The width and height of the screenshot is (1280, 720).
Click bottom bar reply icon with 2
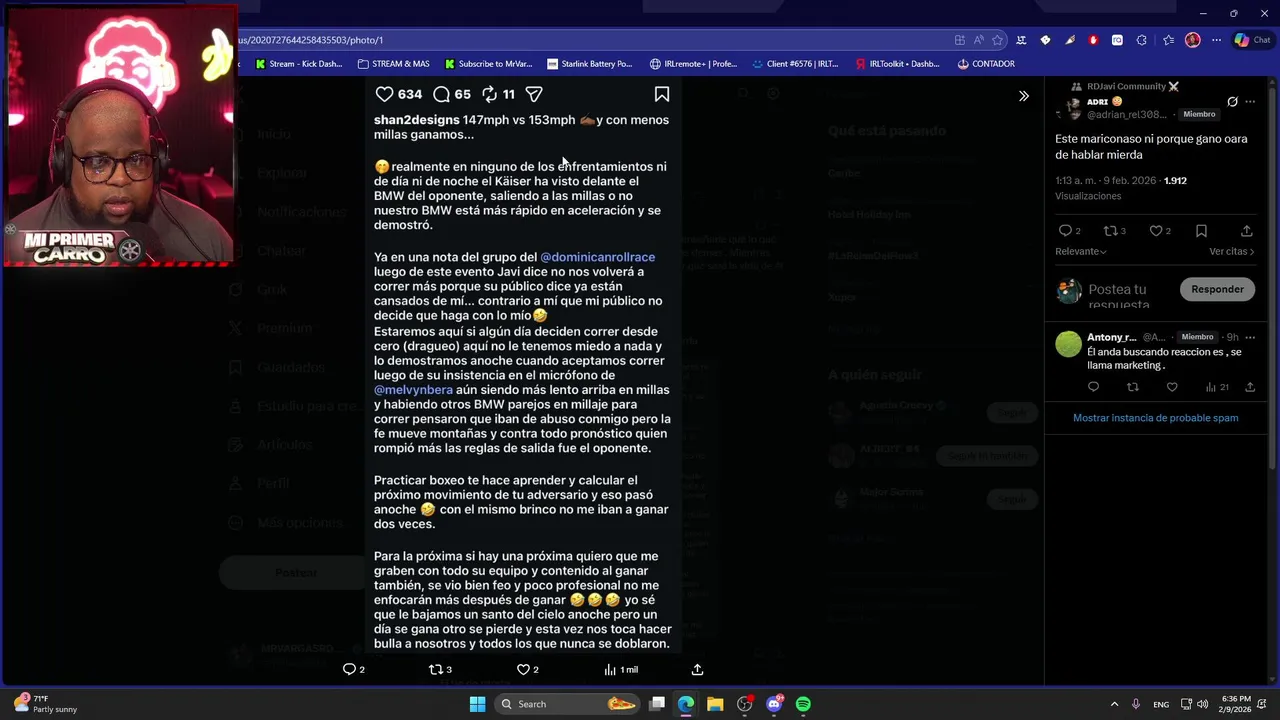click(x=354, y=669)
